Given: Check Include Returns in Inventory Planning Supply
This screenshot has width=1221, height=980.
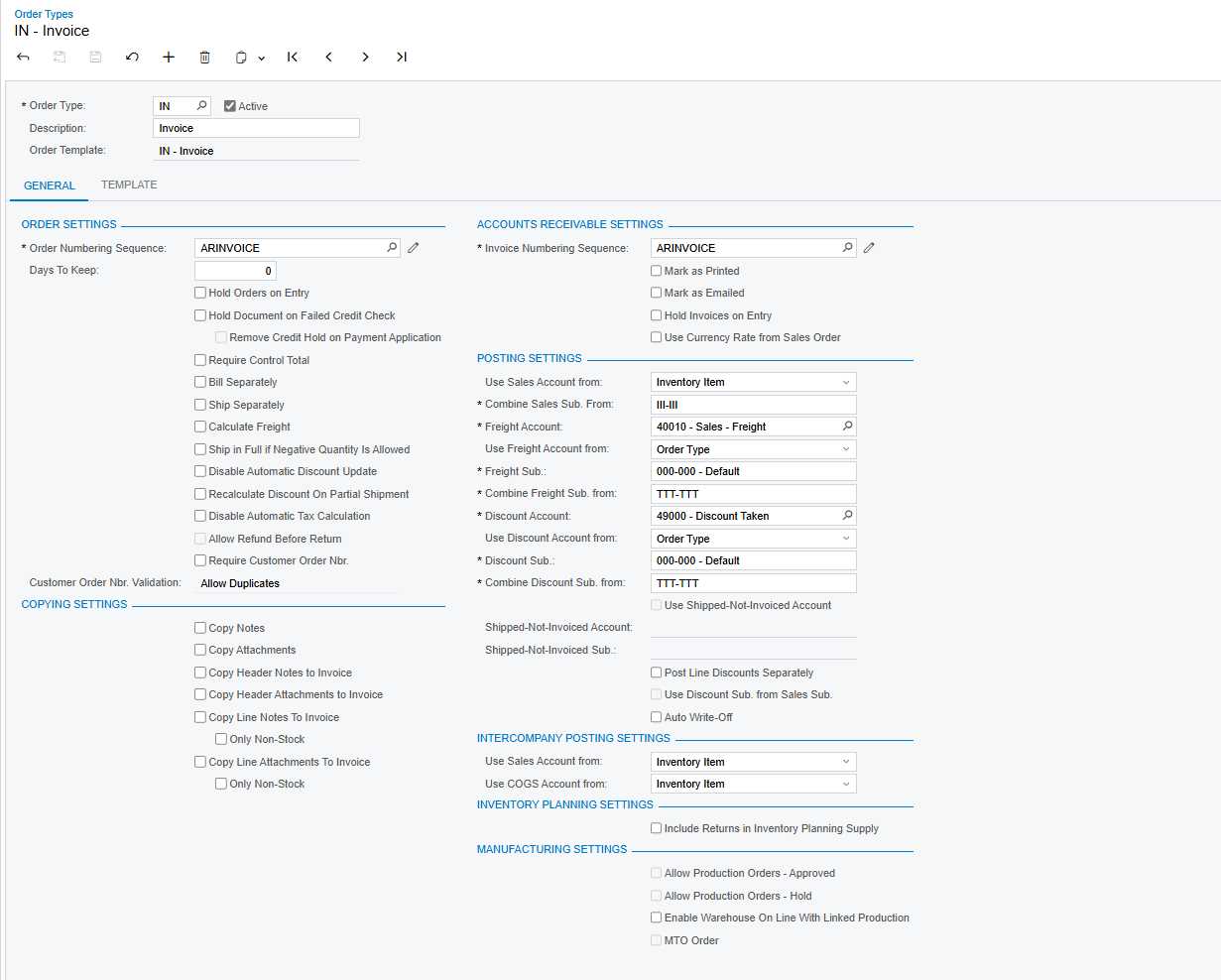Looking at the screenshot, I should pyautogui.click(x=656, y=828).
